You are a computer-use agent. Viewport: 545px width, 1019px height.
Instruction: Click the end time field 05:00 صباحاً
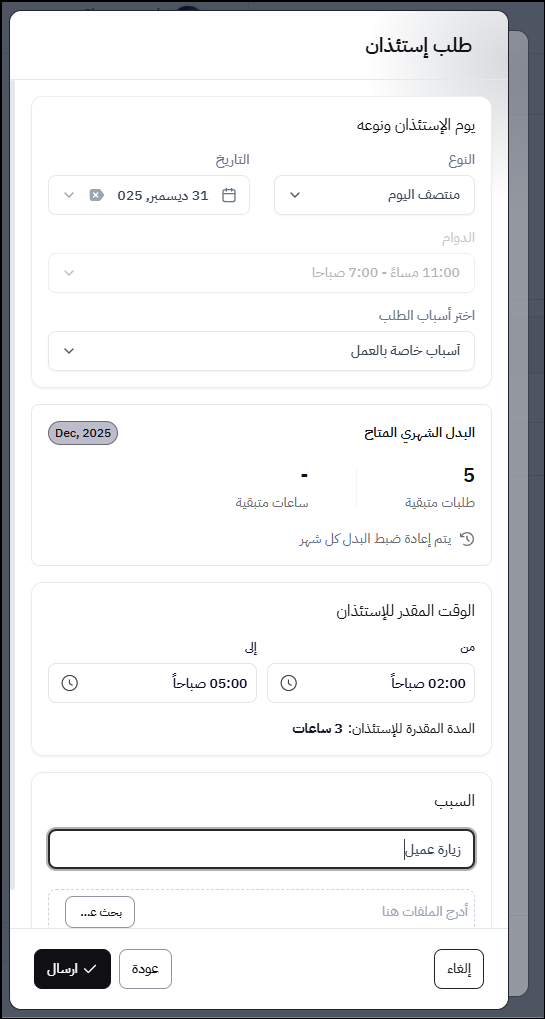152,683
